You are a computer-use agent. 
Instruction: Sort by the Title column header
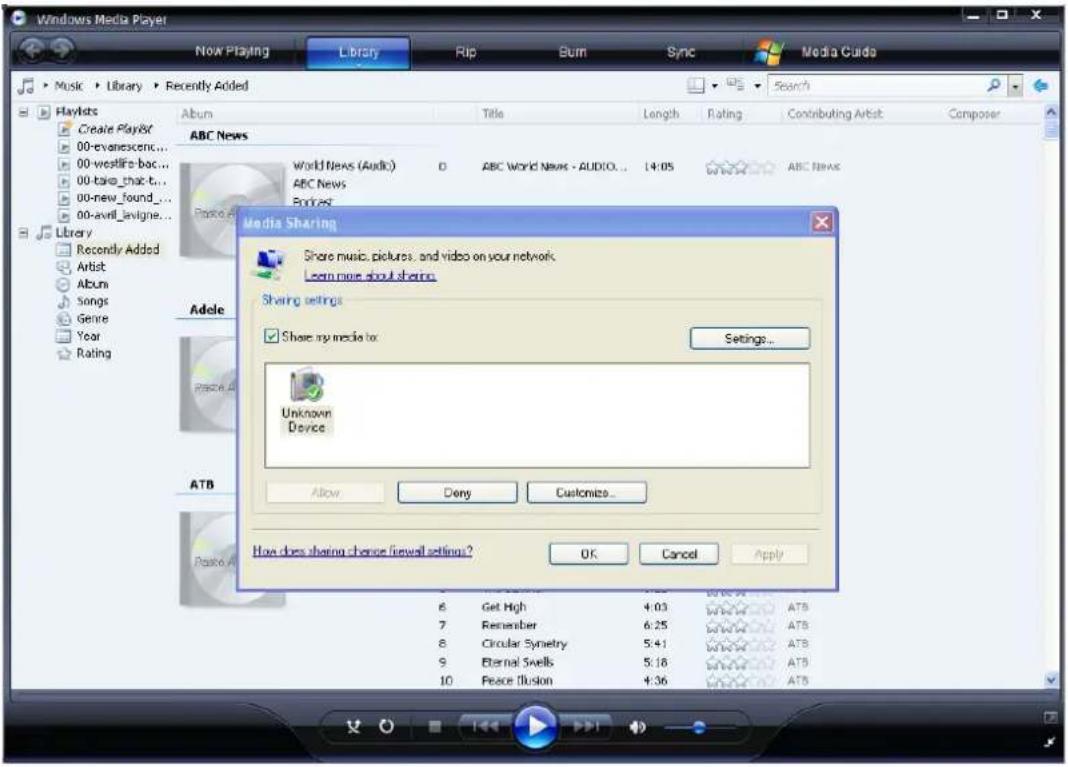click(x=492, y=114)
